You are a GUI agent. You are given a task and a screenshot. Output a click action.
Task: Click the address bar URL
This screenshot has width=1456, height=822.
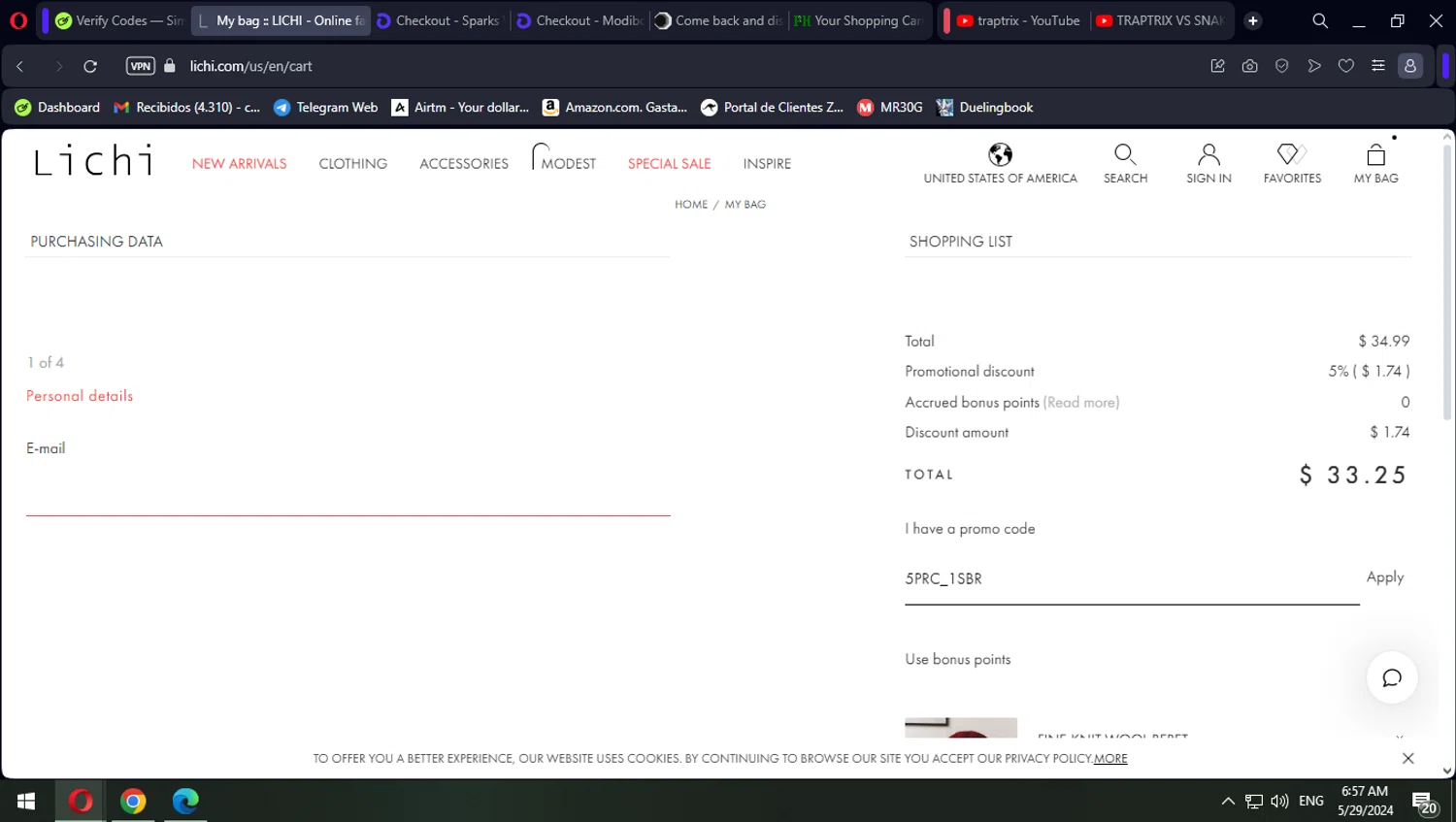[251, 66]
